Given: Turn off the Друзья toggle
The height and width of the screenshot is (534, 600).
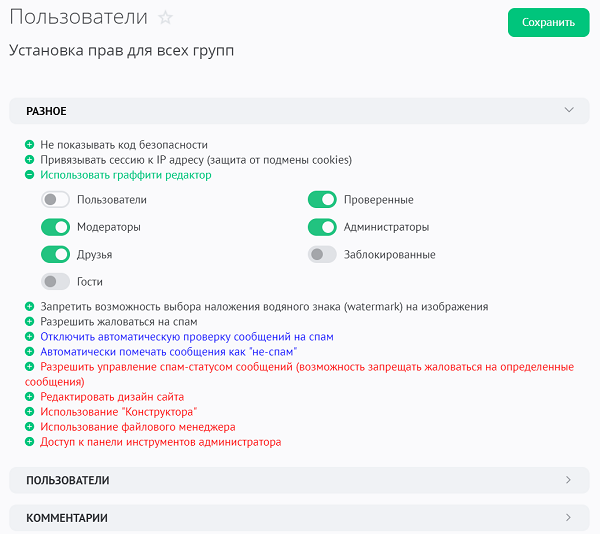Looking at the screenshot, I should [x=55, y=255].
